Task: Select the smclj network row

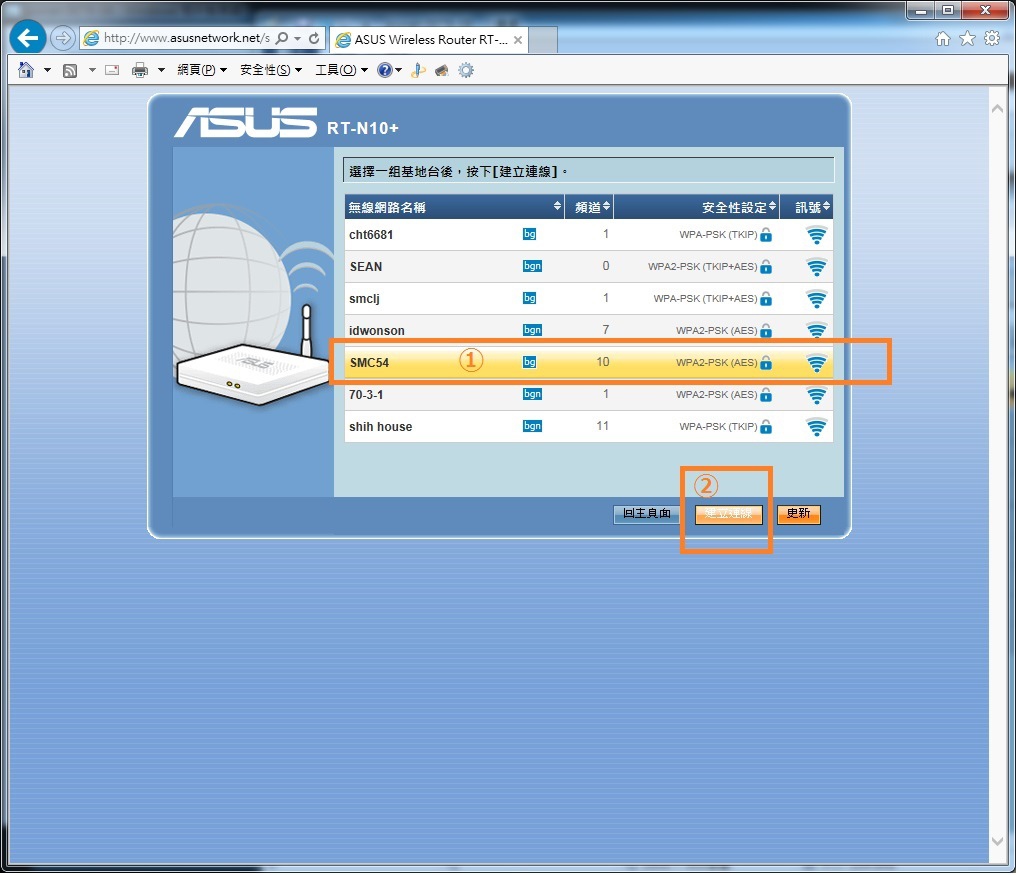Action: (588, 298)
